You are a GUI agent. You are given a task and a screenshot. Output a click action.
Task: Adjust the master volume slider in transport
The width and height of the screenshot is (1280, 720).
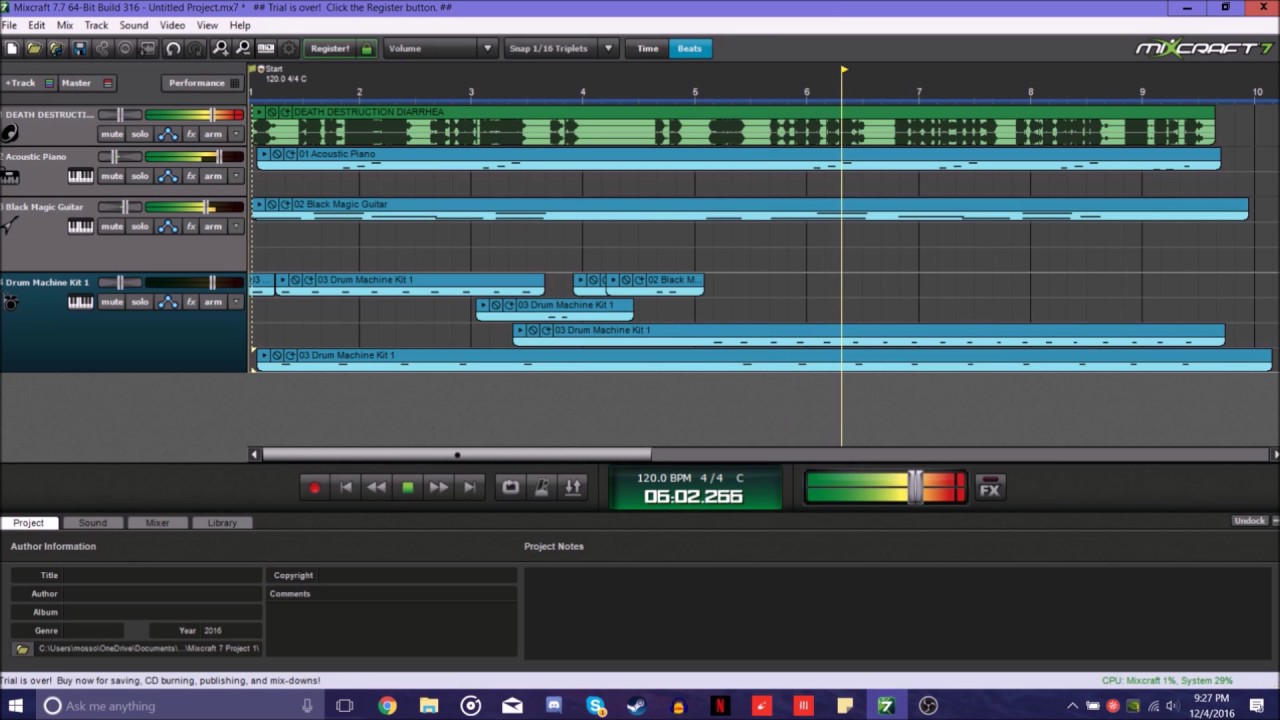(x=915, y=487)
